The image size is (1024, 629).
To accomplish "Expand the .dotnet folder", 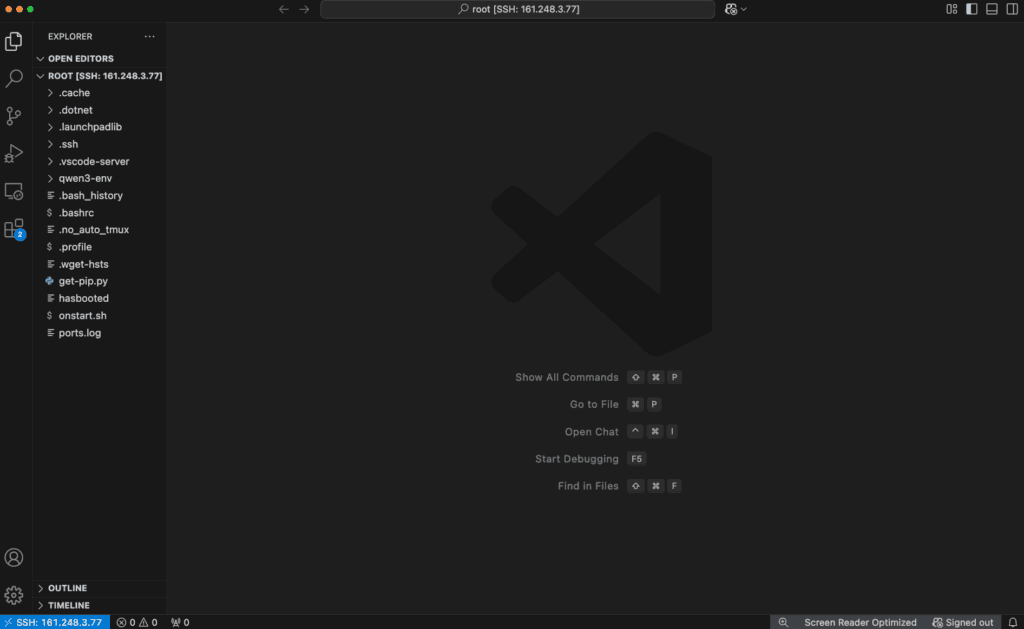I will click(x=99, y=110).
